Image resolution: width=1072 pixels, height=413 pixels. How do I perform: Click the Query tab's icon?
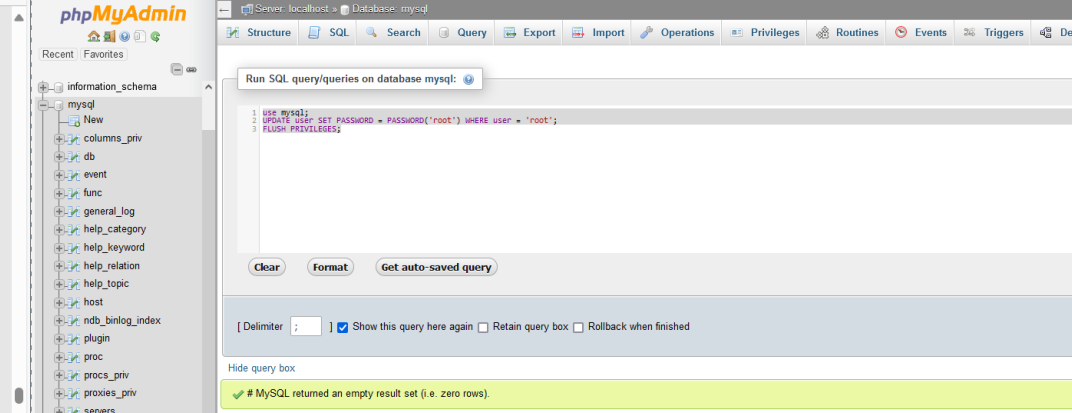[444, 33]
